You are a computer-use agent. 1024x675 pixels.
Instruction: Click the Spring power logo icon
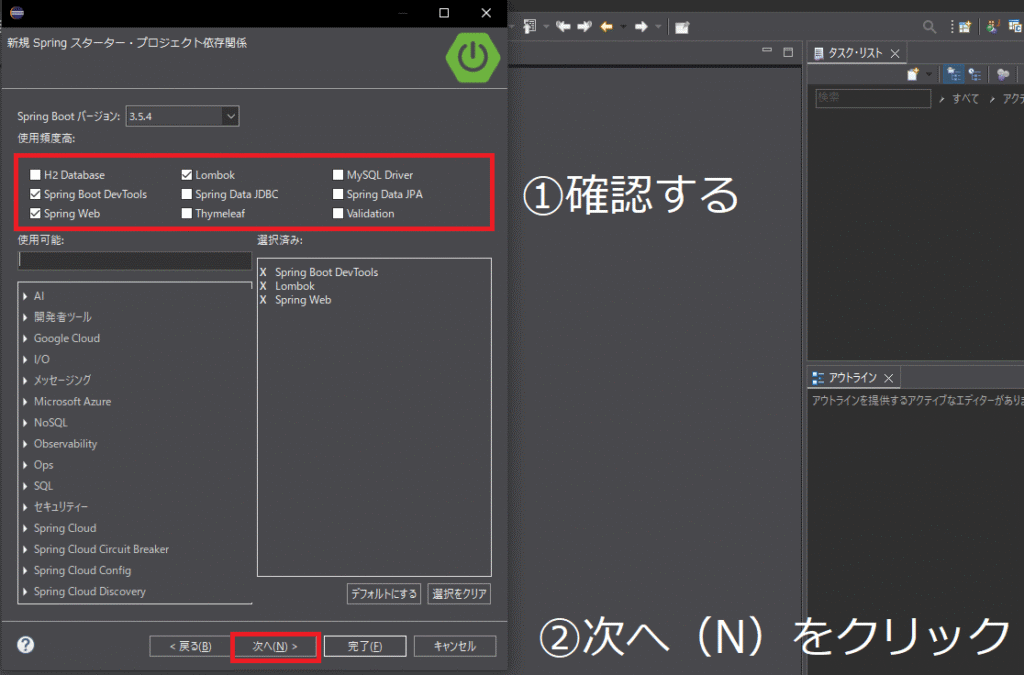point(473,57)
